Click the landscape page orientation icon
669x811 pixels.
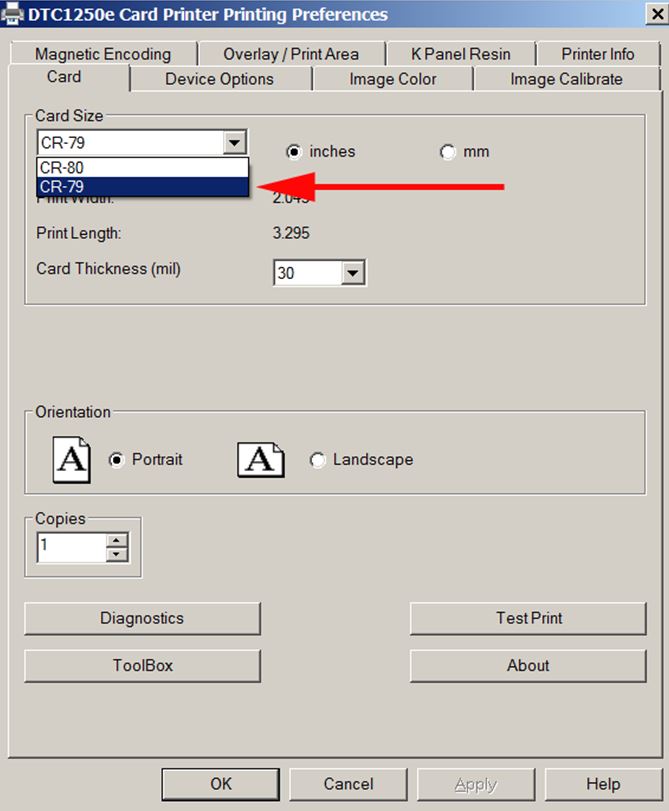tap(260, 460)
